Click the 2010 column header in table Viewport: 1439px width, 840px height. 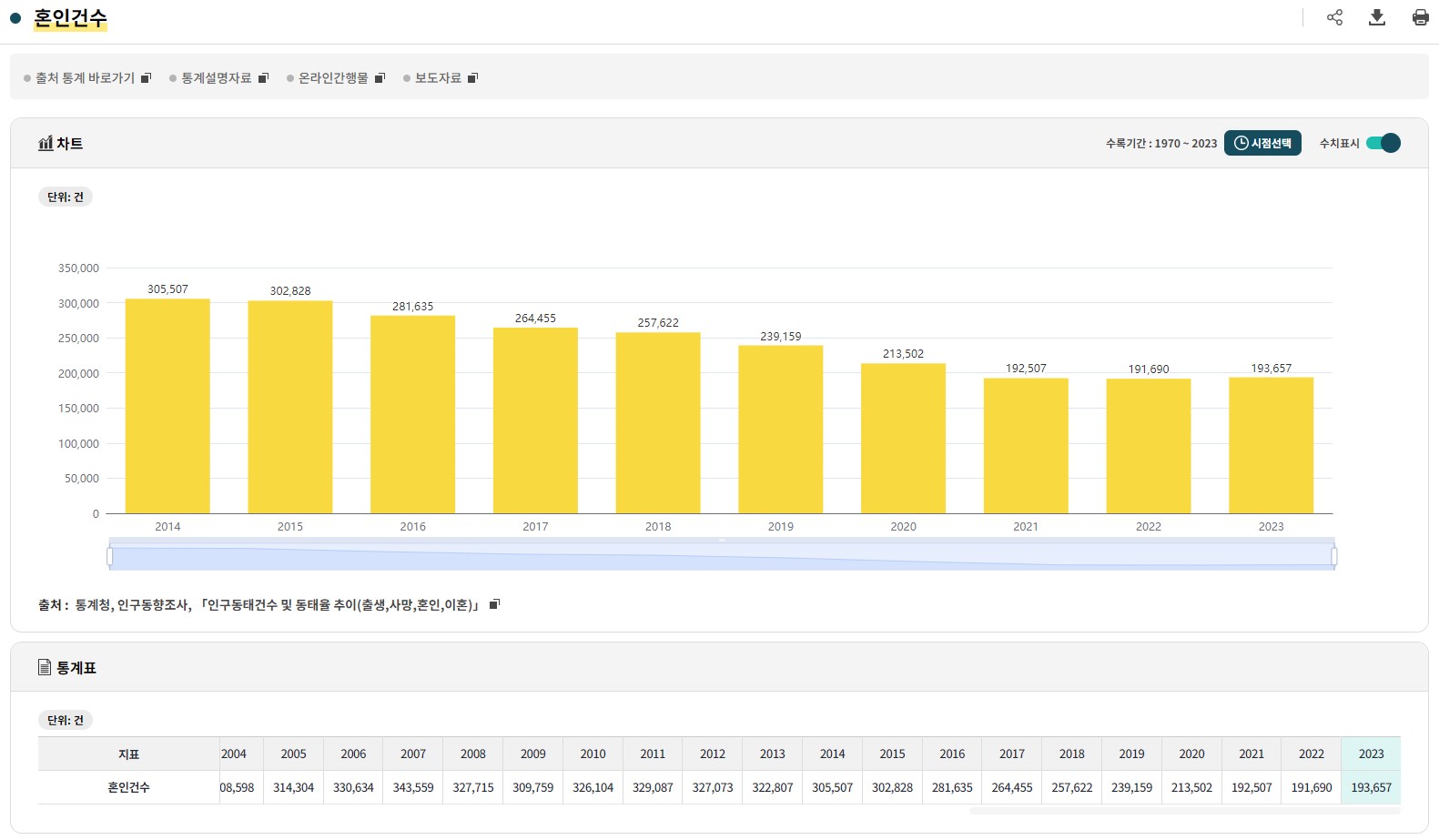(x=593, y=754)
